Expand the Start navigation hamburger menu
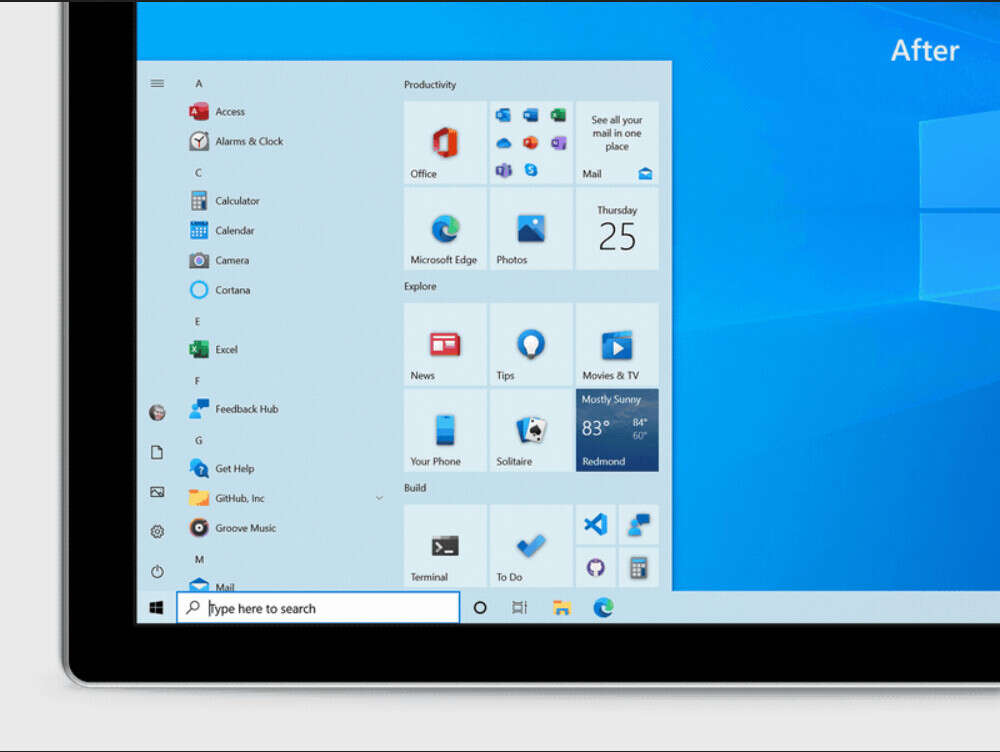This screenshot has height=752, width=1000. (x=157, y=84)
